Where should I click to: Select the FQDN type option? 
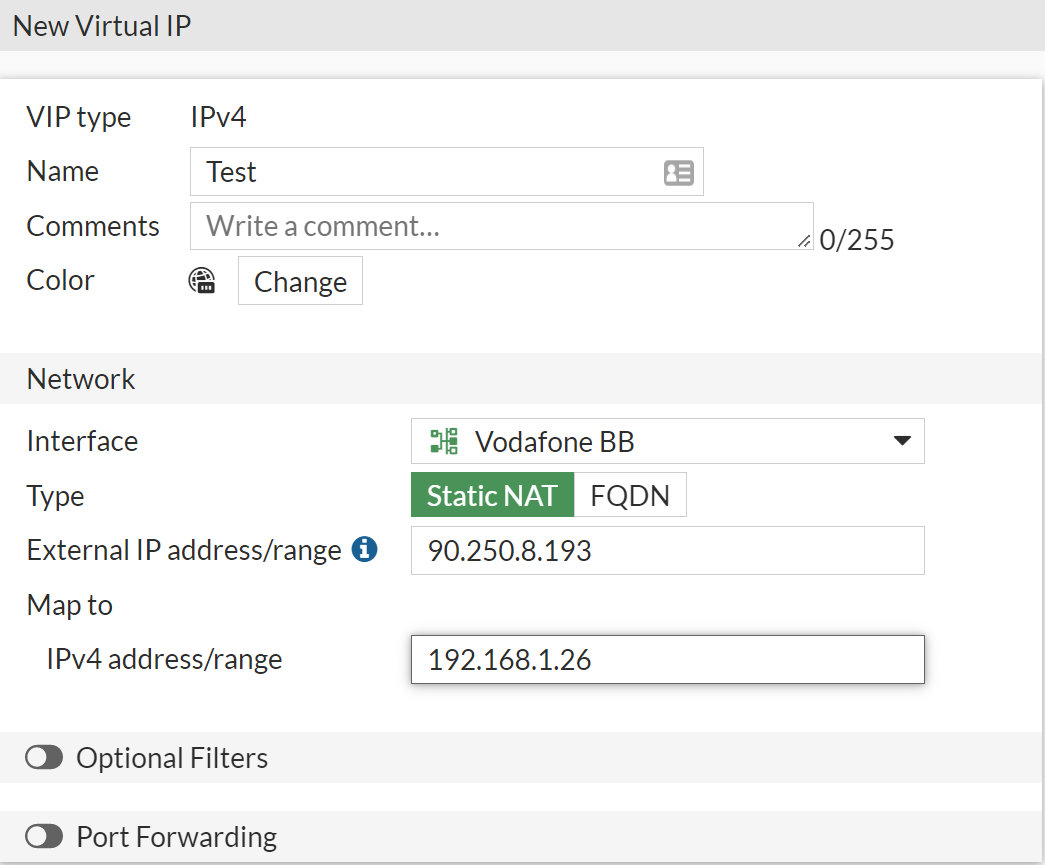630,494
